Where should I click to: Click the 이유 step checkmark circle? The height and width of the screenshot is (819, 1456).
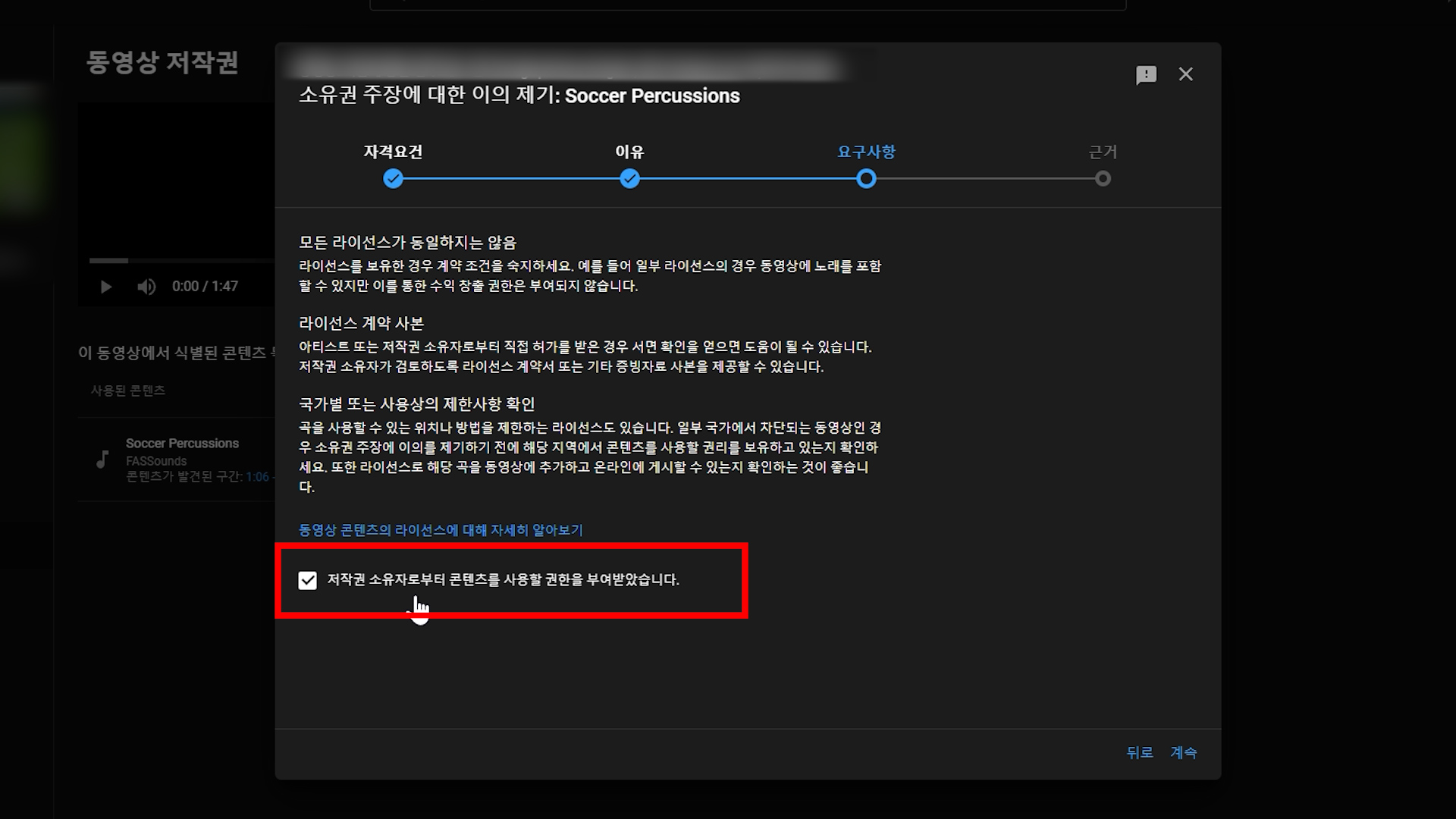click(x=629, y=179)
